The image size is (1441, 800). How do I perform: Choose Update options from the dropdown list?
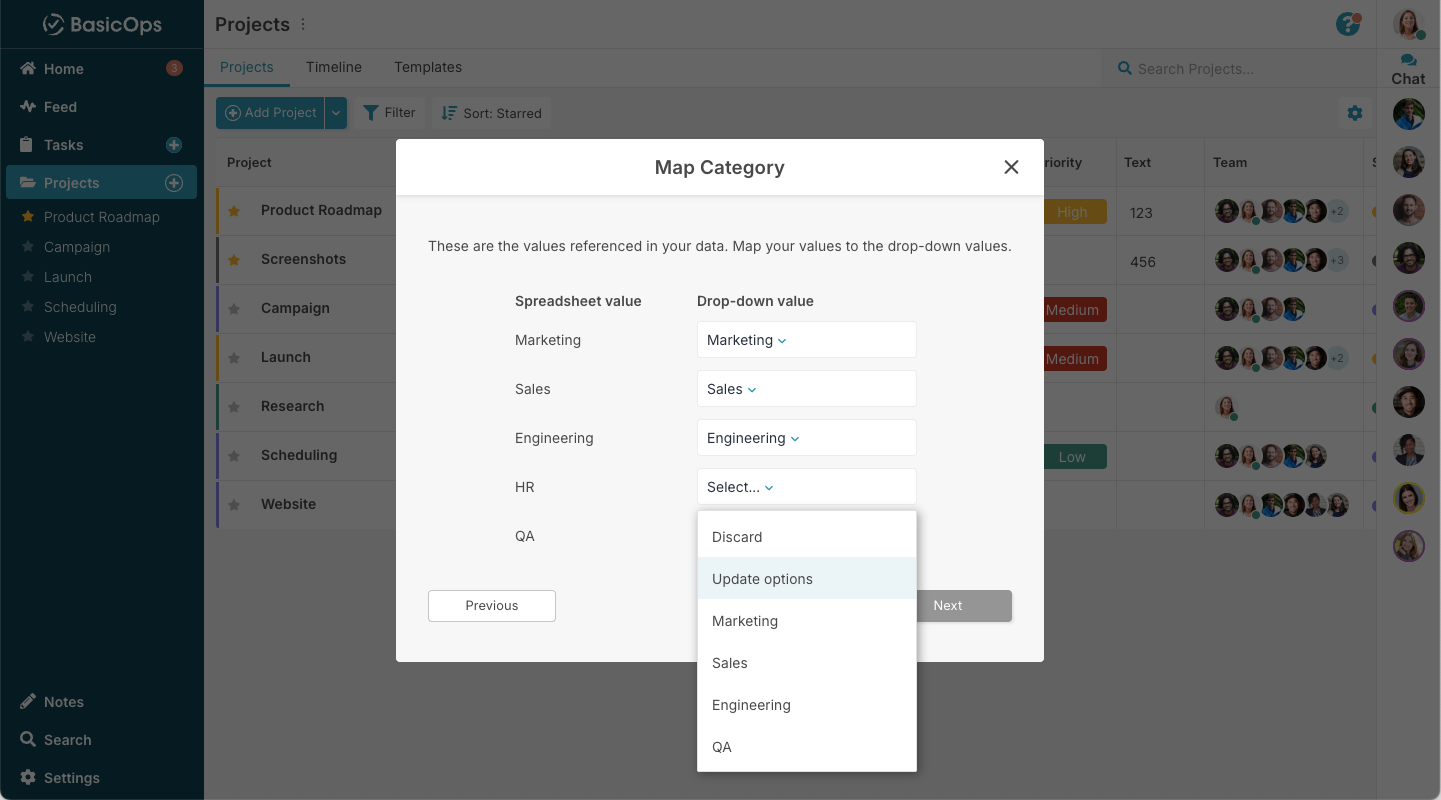click(x=762, y=579)
